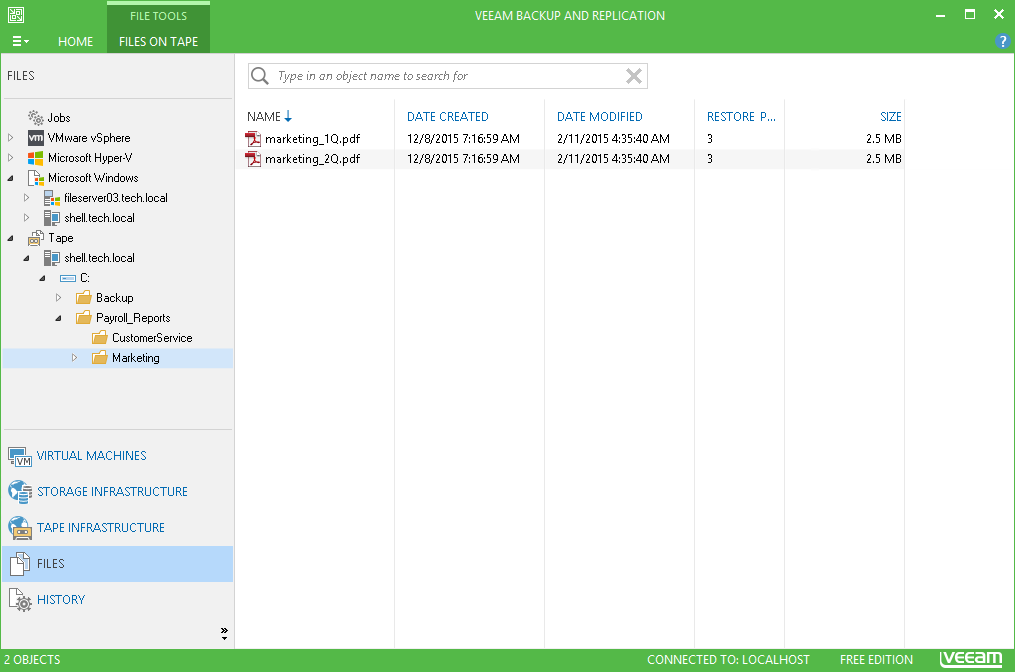Switch to the HOME tab
Image resolution: width=1015 pixels, height=672 pixels.
[x=75, y=41]
